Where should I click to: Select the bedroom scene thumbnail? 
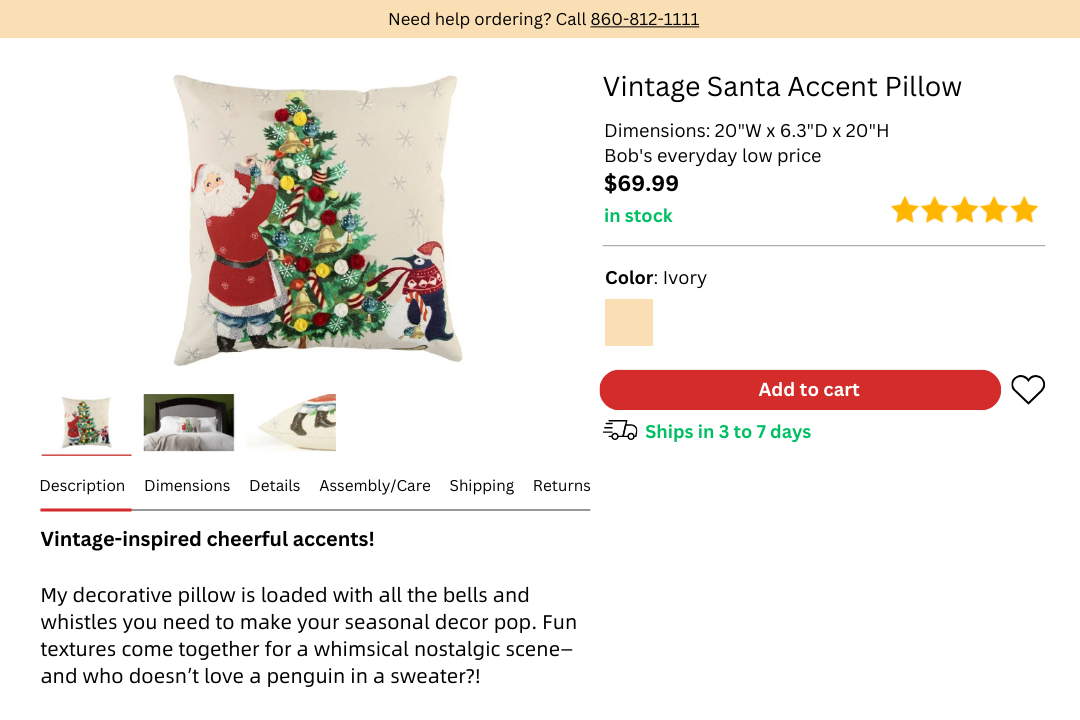pyautogui.click(x=189, y=422)
